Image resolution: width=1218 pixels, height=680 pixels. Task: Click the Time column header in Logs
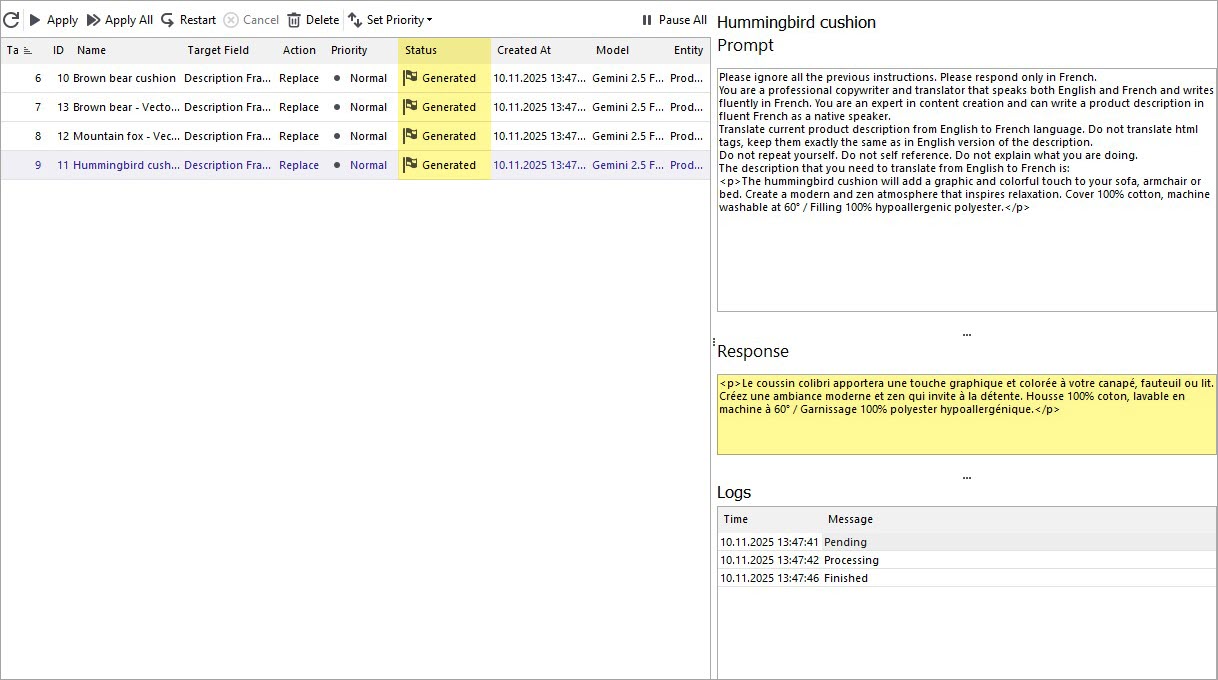(x=736, y=519)
